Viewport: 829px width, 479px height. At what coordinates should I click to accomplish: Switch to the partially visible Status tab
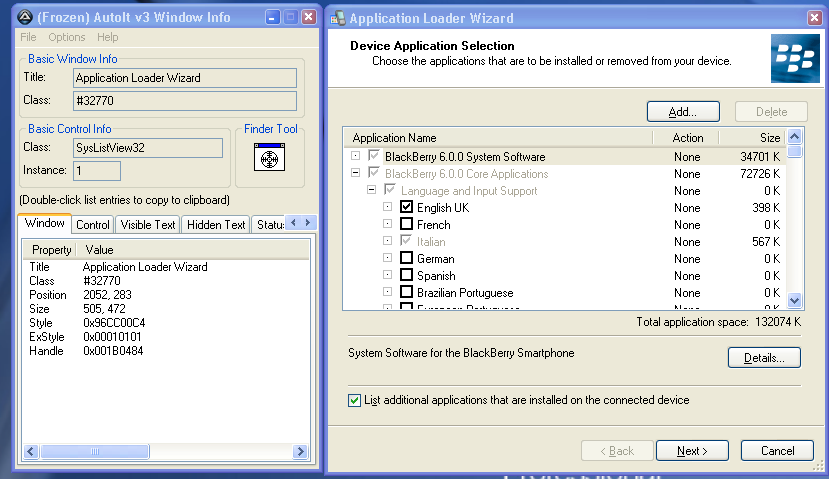coord(269,225)
